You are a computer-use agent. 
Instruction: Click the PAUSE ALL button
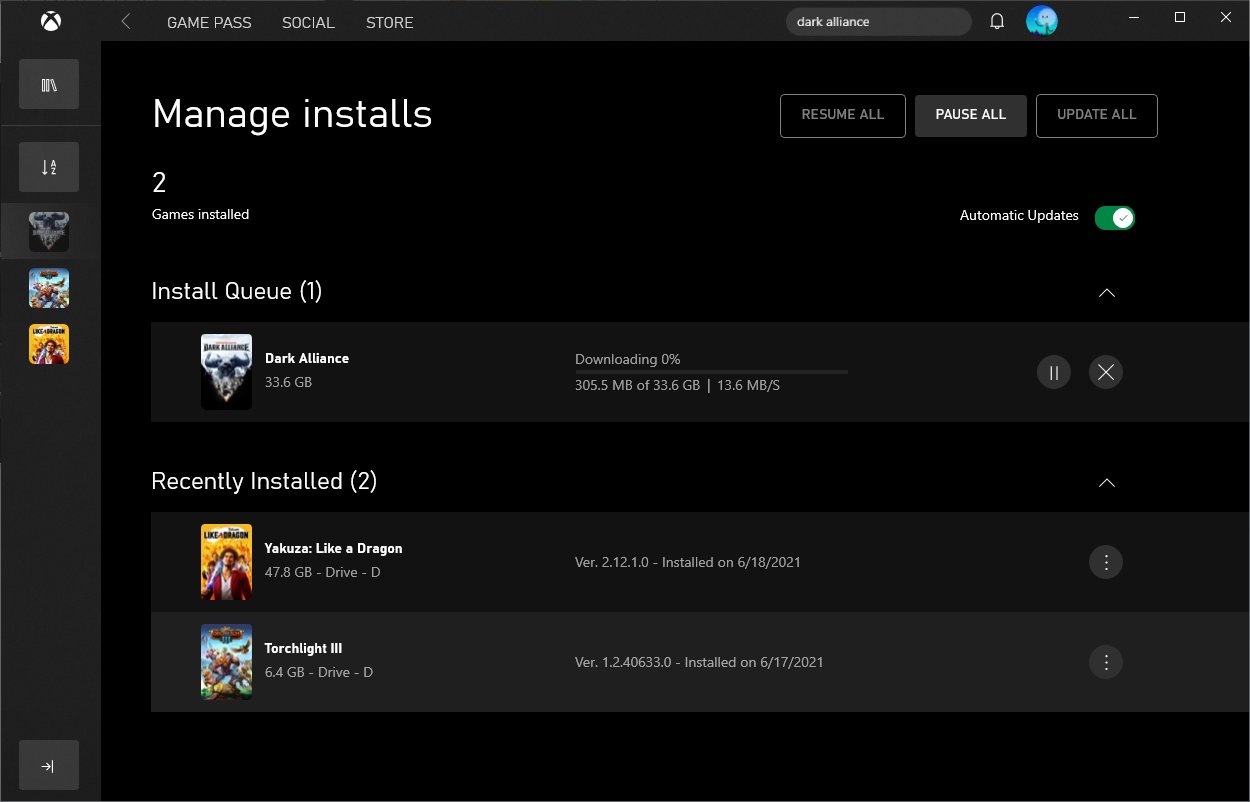970,115
